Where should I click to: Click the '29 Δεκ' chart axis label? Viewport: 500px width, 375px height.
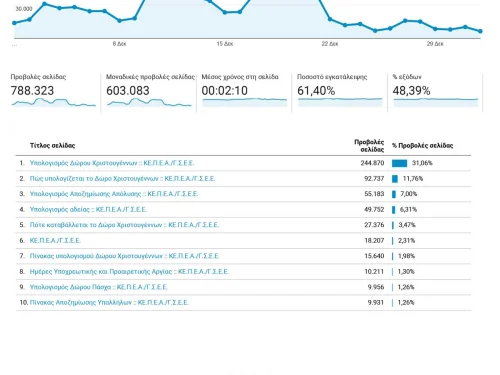pyautogui.click(x=435, y=44)
